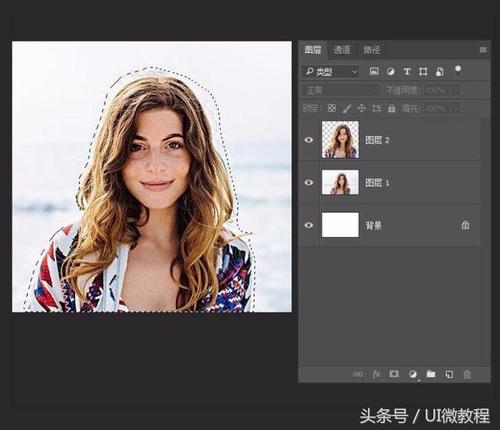Delete layer with the trash icon

[x=467, y=374]
